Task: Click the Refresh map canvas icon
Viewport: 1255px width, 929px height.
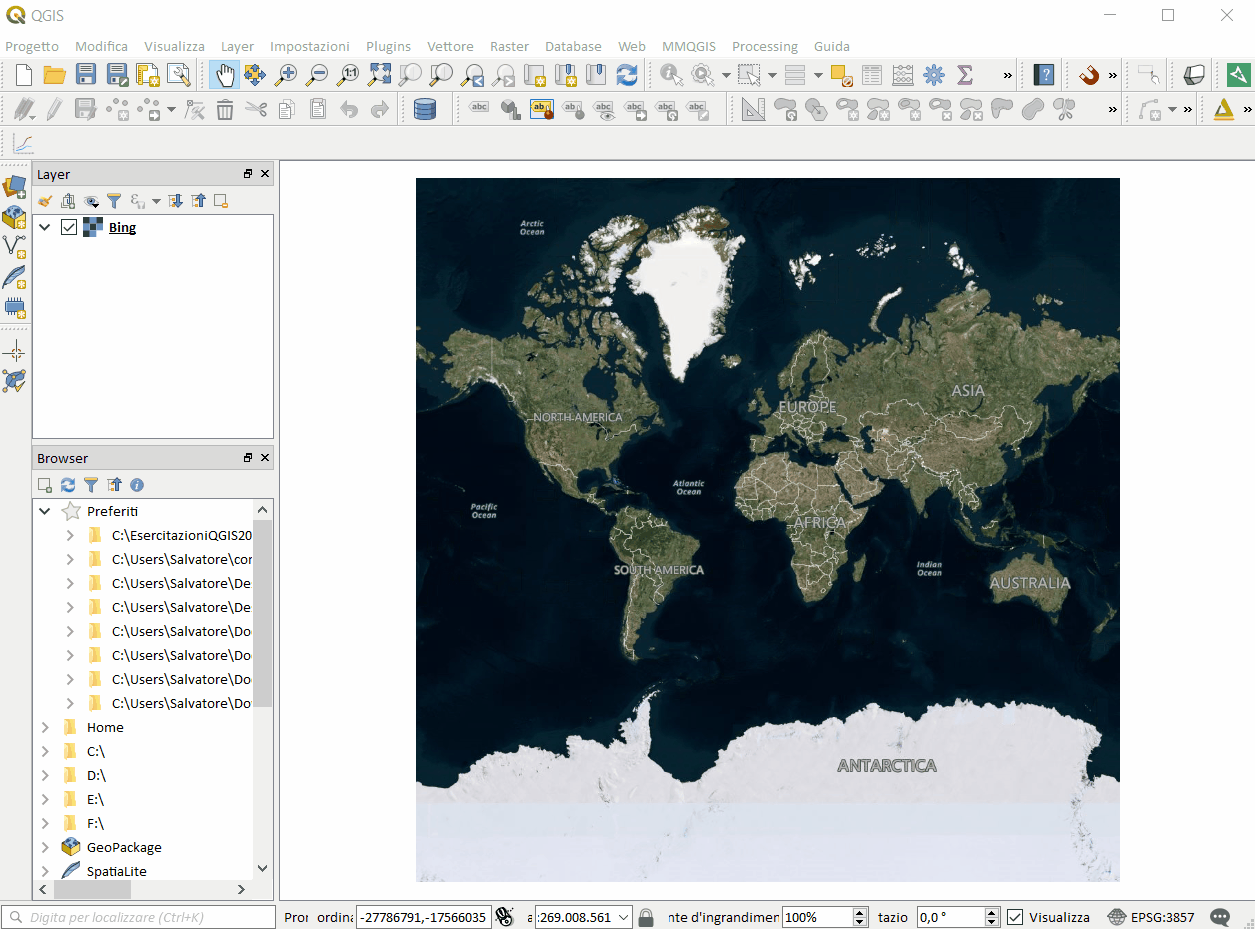Action: (x=627, y=75)
